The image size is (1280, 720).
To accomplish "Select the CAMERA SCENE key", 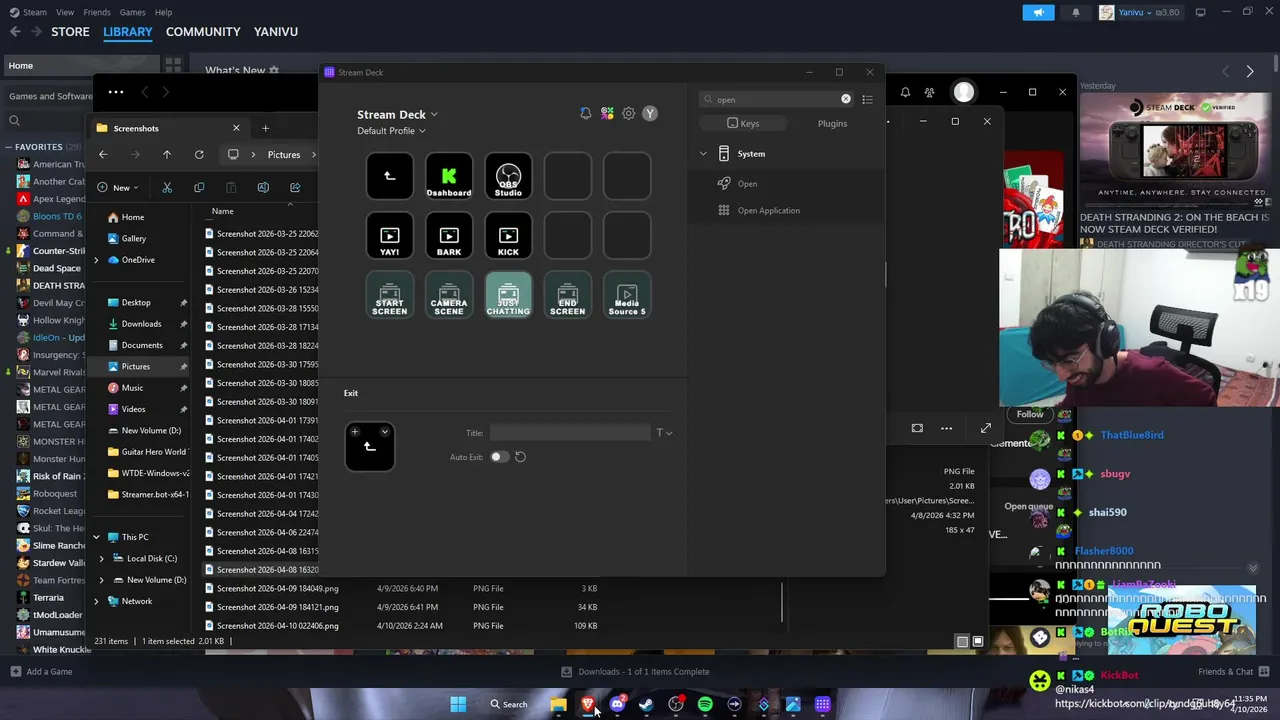I will [x=449, y=296].
